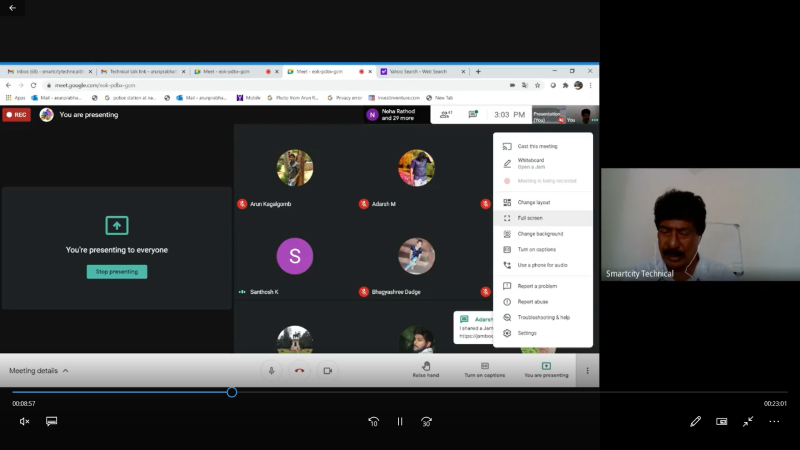Open the pen annotation tool
The image size is (800, 450).
click(x=695, y=421)
